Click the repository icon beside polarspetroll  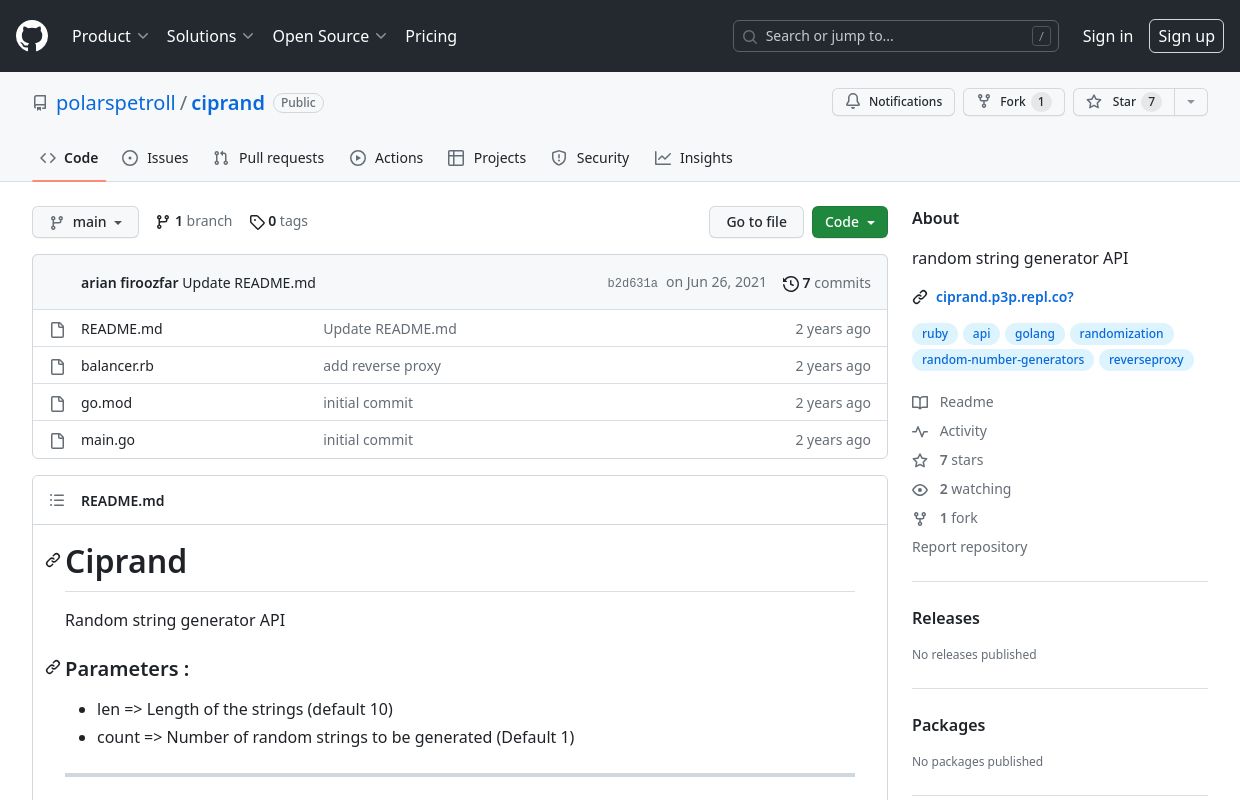(x=40, y=103)
